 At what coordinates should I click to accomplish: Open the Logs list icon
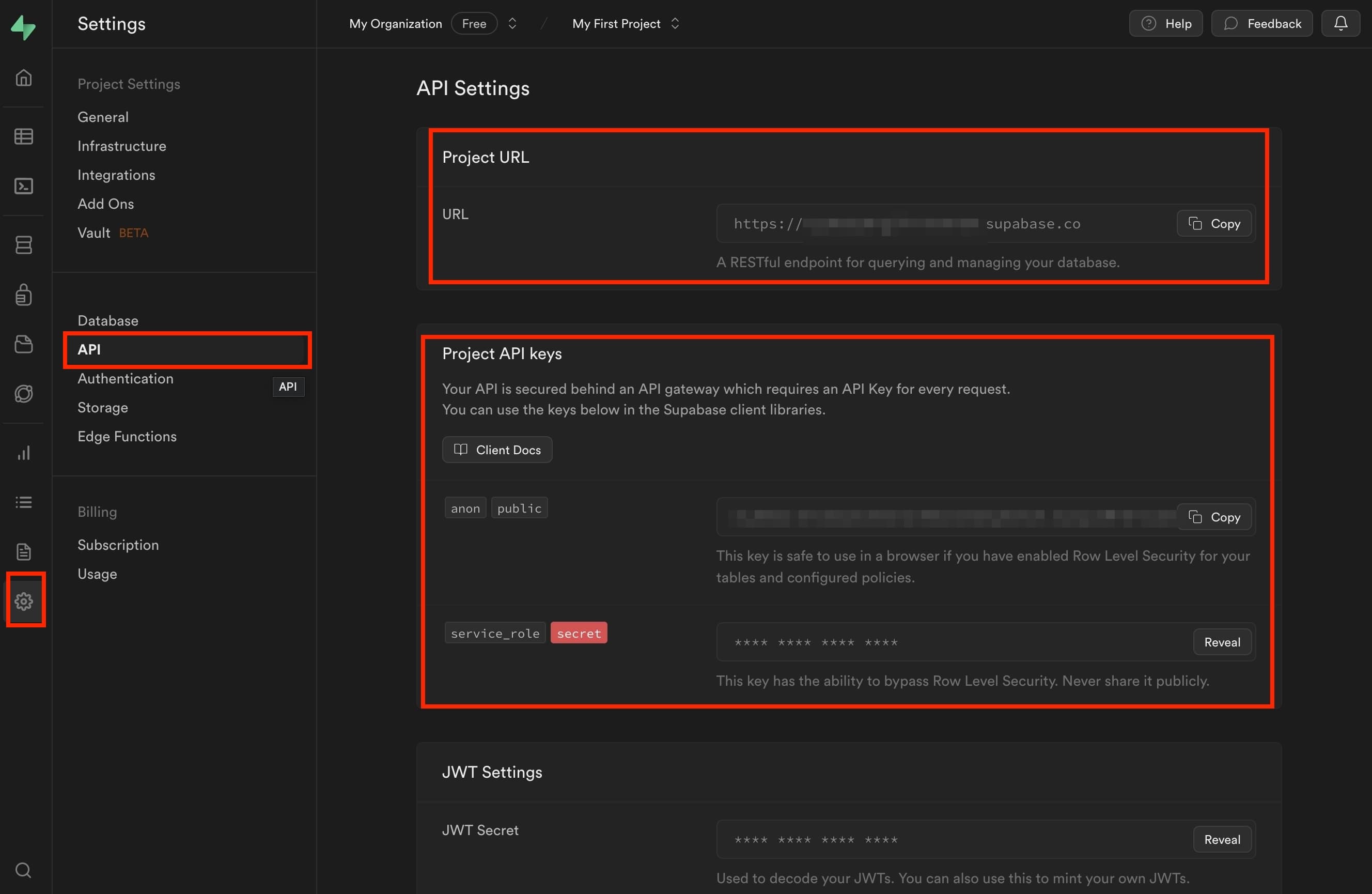pyautogui.click(x=23, y=502)
